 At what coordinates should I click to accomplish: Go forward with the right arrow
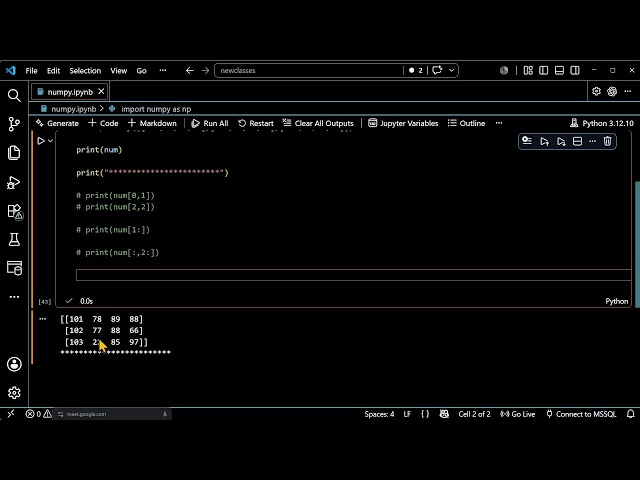pyautogui.click(x=205, y=71)
